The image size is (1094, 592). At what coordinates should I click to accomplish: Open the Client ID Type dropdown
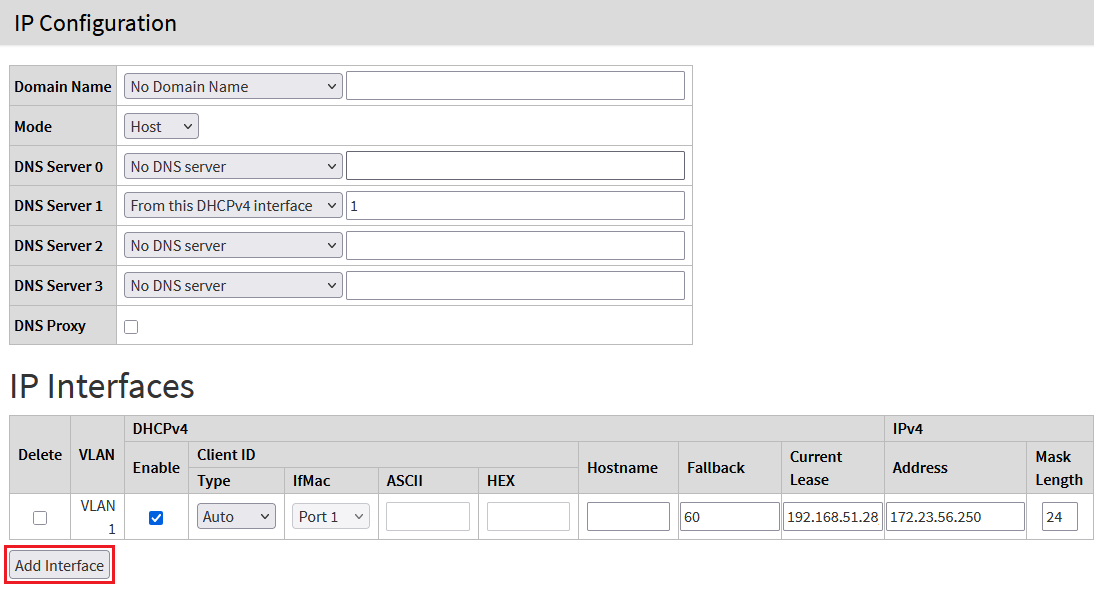[236, 516]
